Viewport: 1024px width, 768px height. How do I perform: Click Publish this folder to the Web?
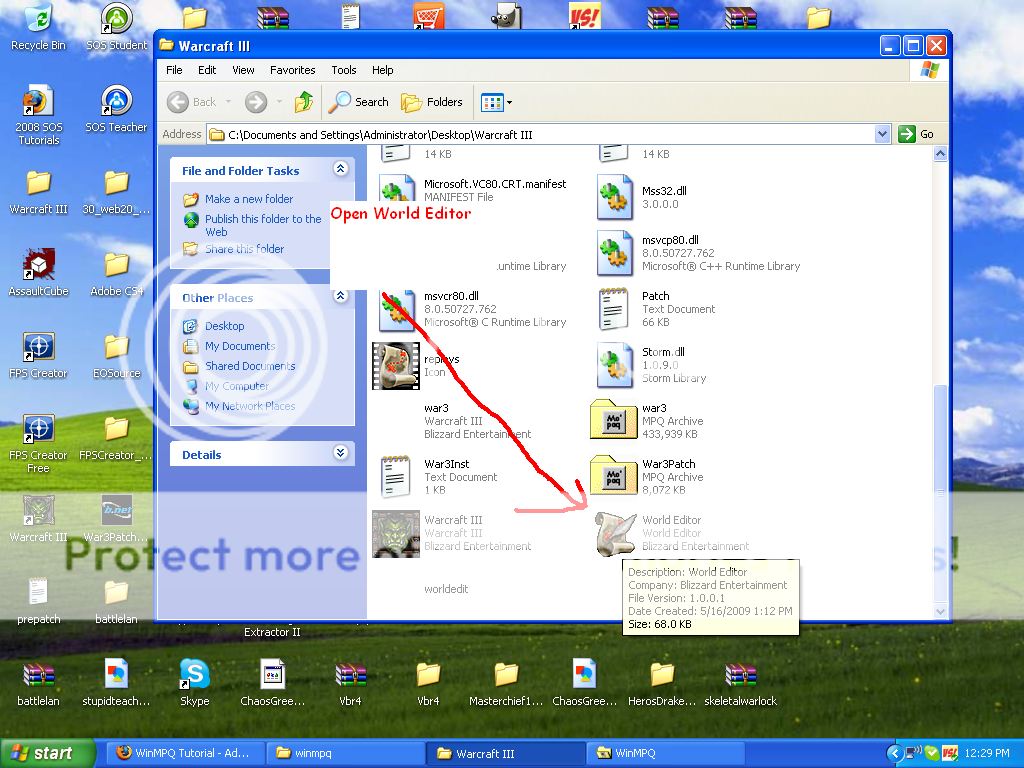pyautogui.click(x=263, y=225)
